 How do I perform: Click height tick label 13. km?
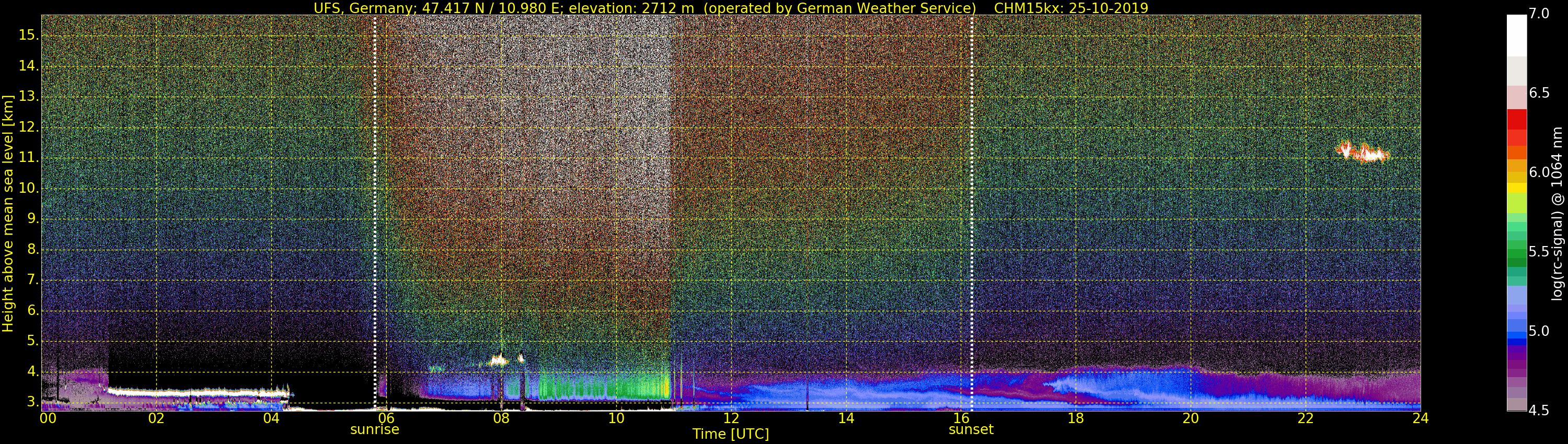[x=29, y=96]
